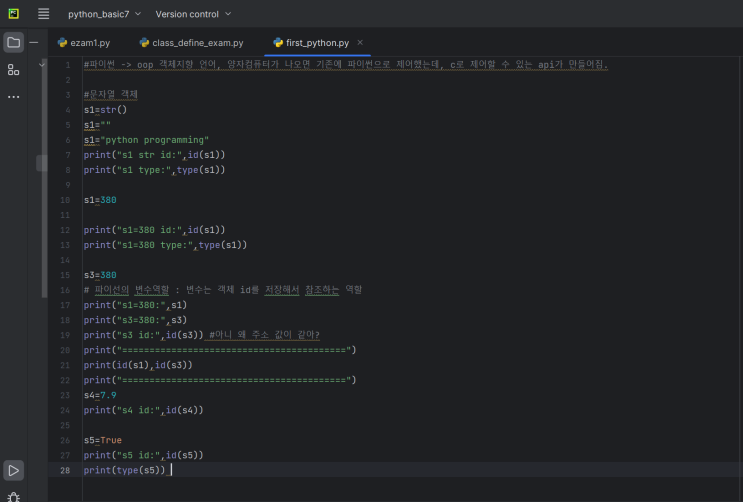Place cursor on s5=True code line
Image resolution: width=743 pixels, height=502 pixels.
point(100,440)
